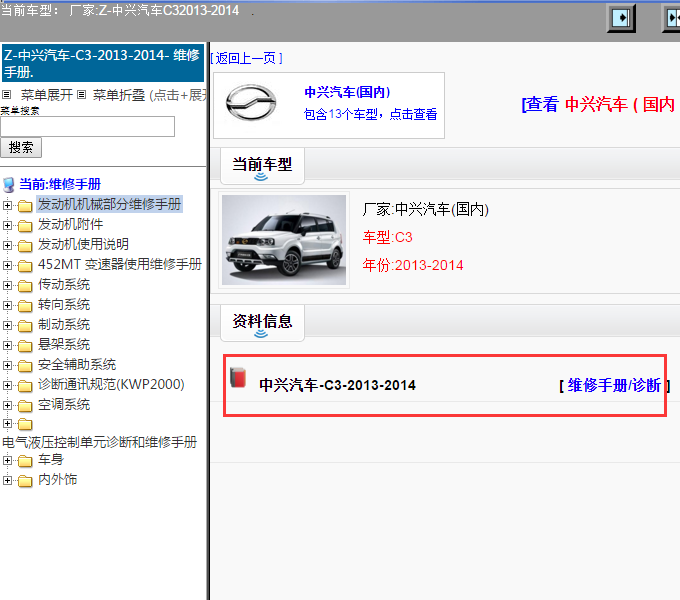Expand the 内外饰 tree node
Image resolution: width=680 pixels, height=600 pixels.
tap(7, 480)
